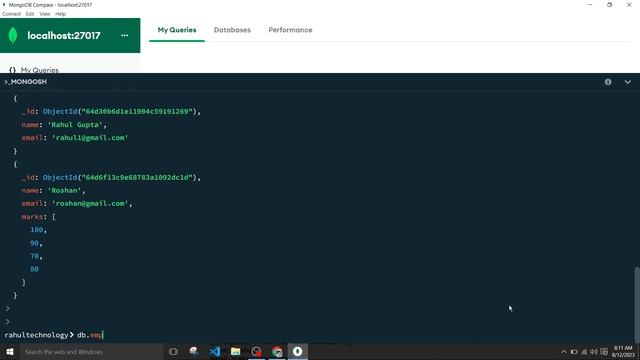
Task: Click the localhost:27017 connection name
Action: [x=64, y=36]
